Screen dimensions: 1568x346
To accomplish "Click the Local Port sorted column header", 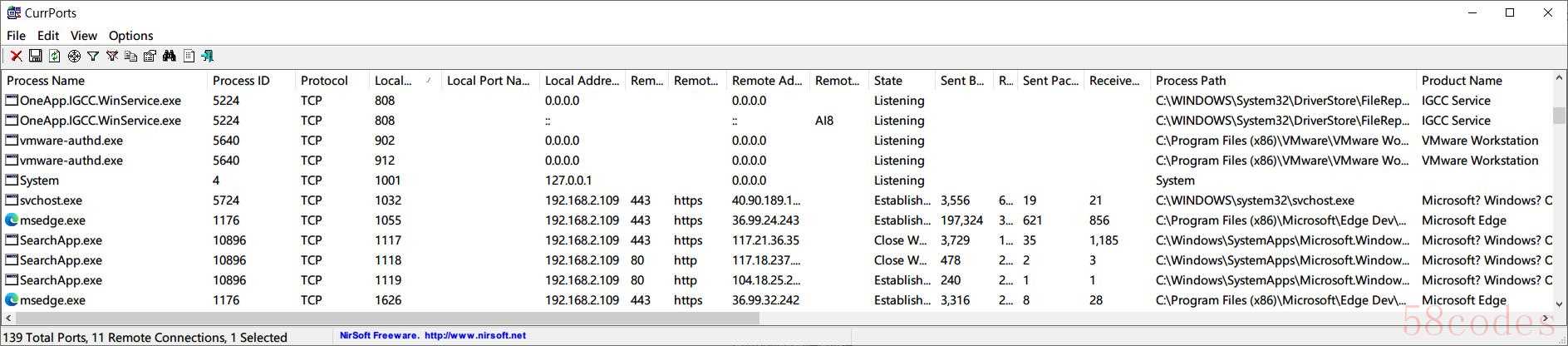I will coord(405,81).
